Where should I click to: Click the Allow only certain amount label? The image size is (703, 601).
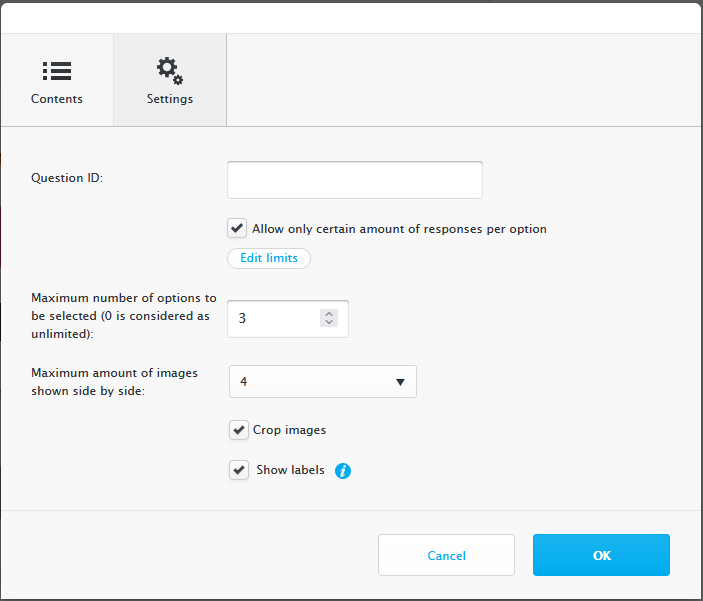[x=399, y=229]
